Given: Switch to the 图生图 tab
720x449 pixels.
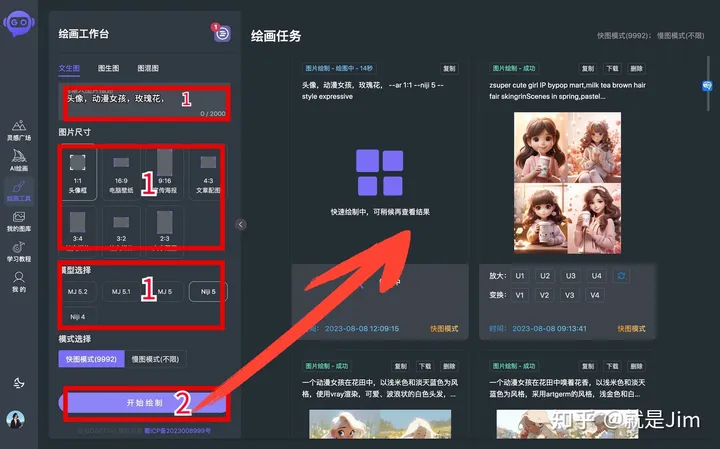Looking at the screenshot, I should [x=108, y=69].
